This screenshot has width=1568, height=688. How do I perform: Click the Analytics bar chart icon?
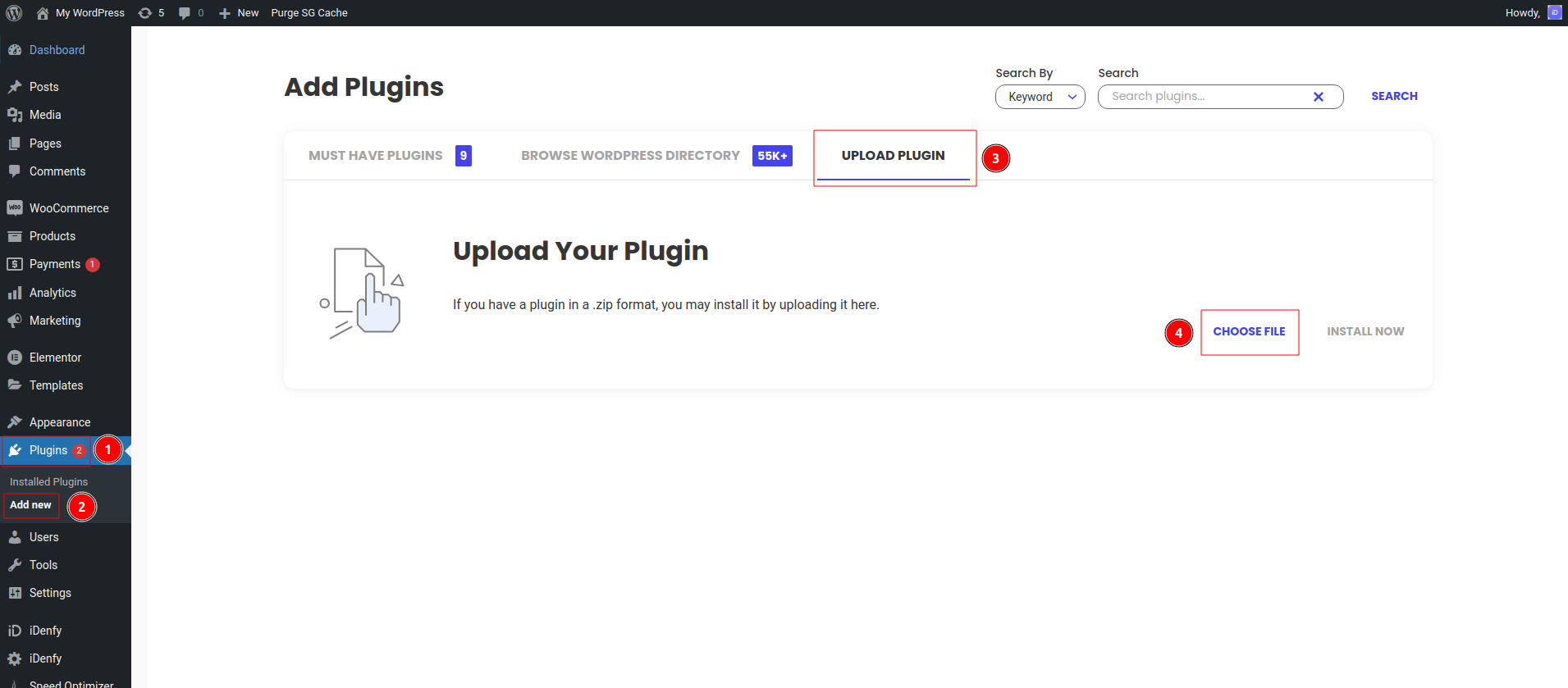click(x=15, y=293)
